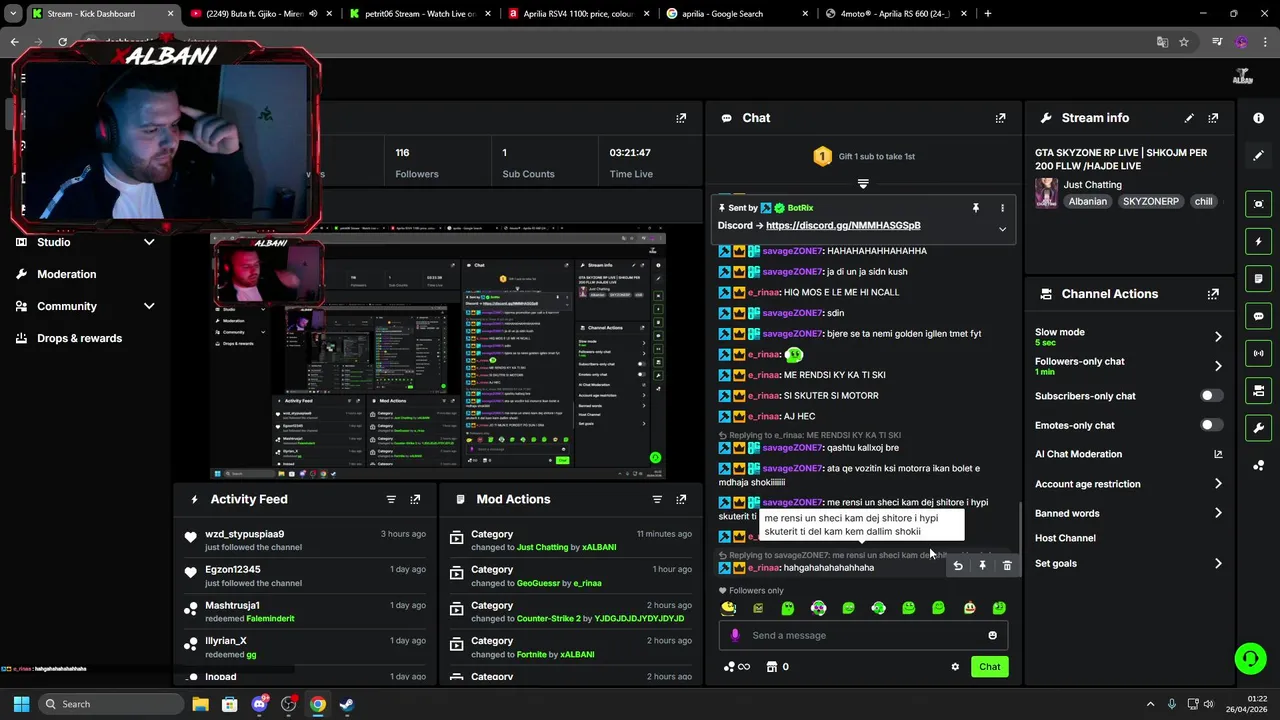Focus the Send a message field

coord(864,635)
